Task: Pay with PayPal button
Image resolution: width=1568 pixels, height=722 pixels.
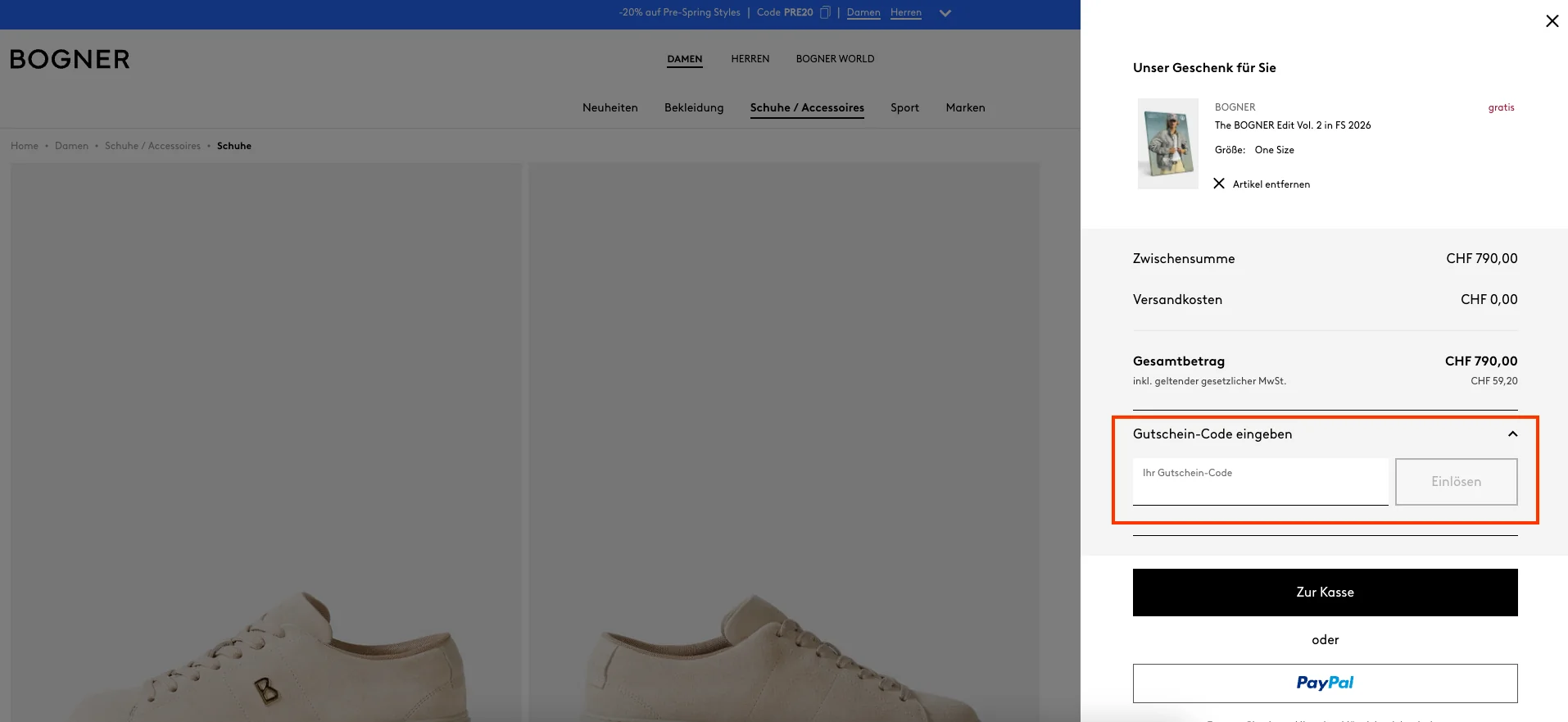Action: 1325,683
